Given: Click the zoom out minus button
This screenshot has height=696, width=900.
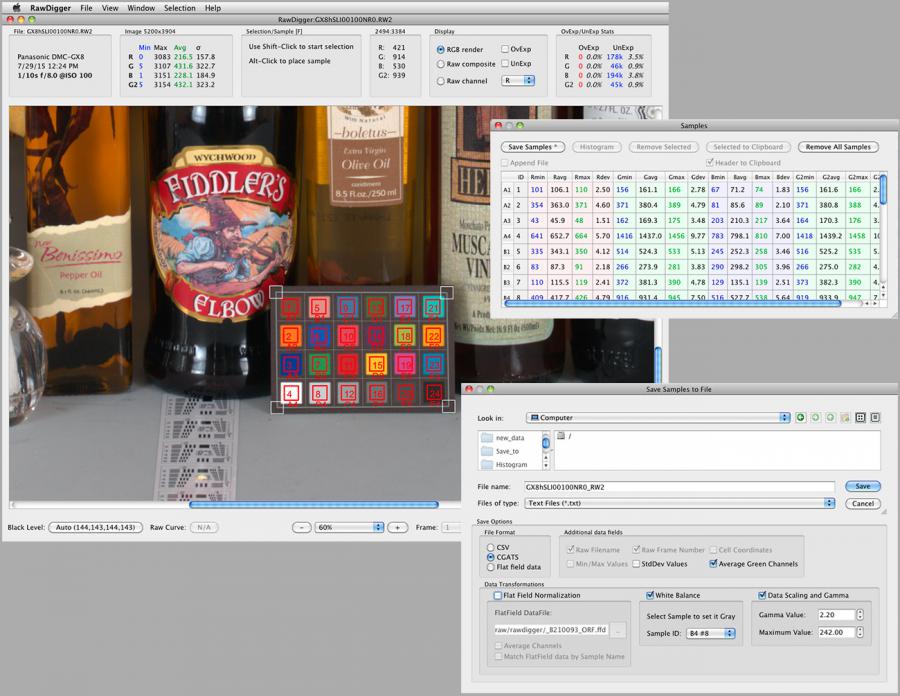Looking at the screenshot, I should (300, 527).
